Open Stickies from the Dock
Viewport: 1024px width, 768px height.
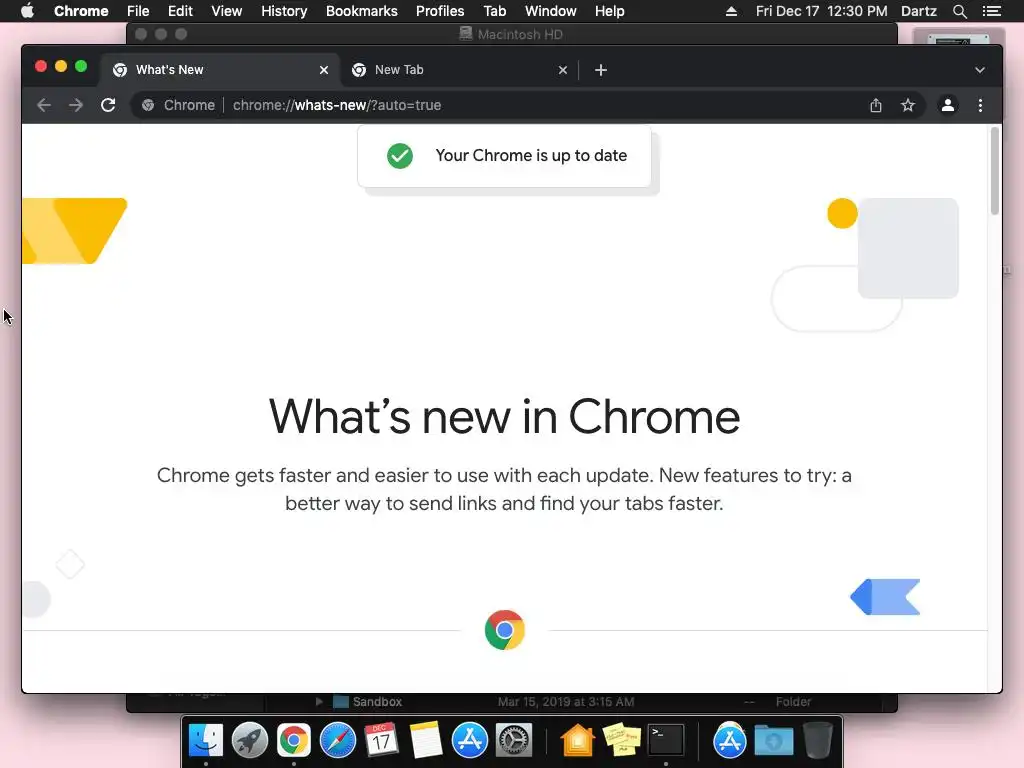tap(622, 741)
